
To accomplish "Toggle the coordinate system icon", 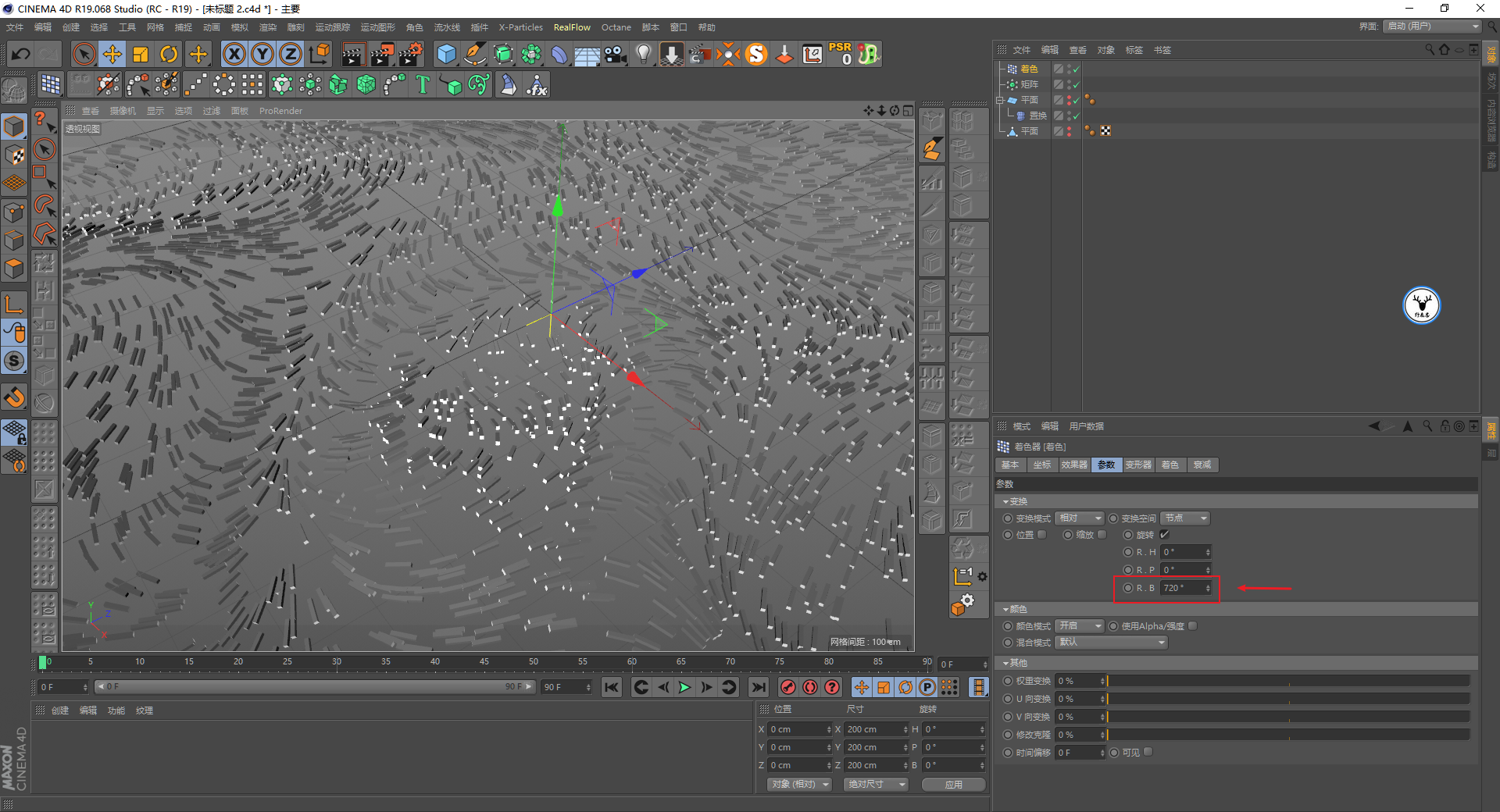I will point(320,54).
